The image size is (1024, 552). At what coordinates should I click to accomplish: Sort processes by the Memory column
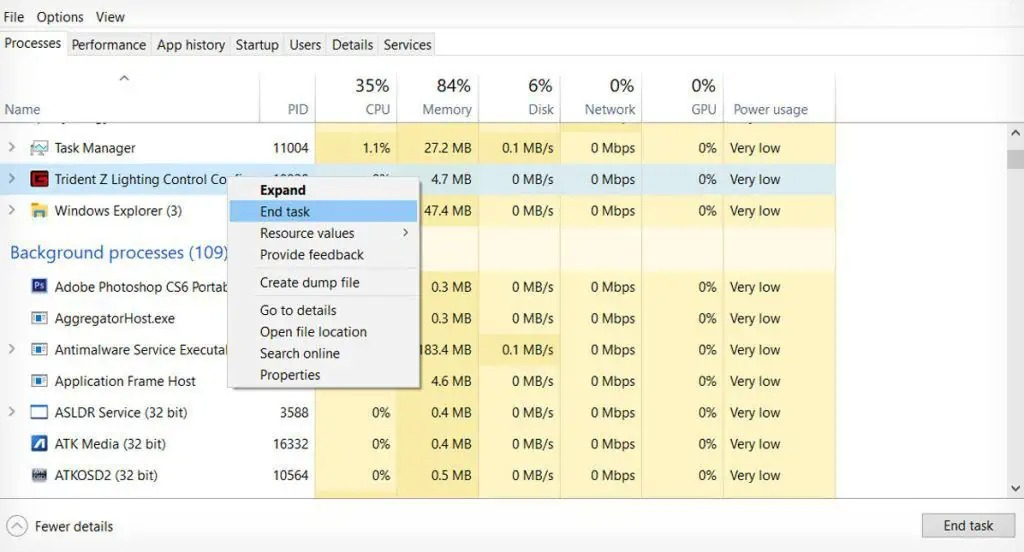pyautogui.click(x=446, y=98)
